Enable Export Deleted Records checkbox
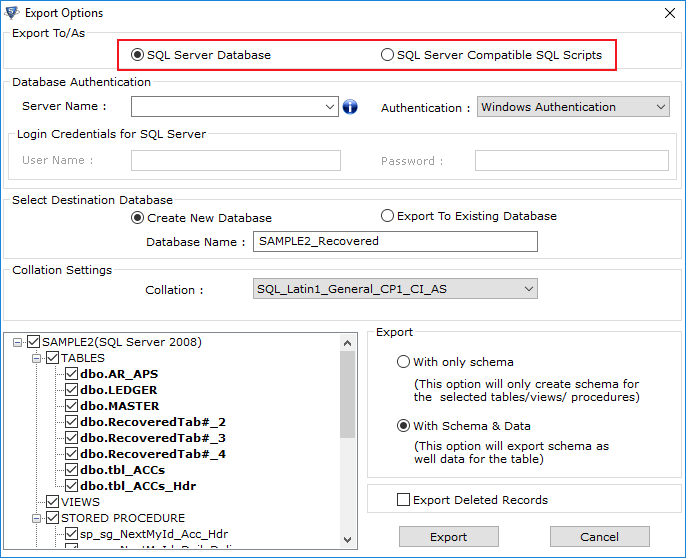Screen dimensions: 686x558 403,499
